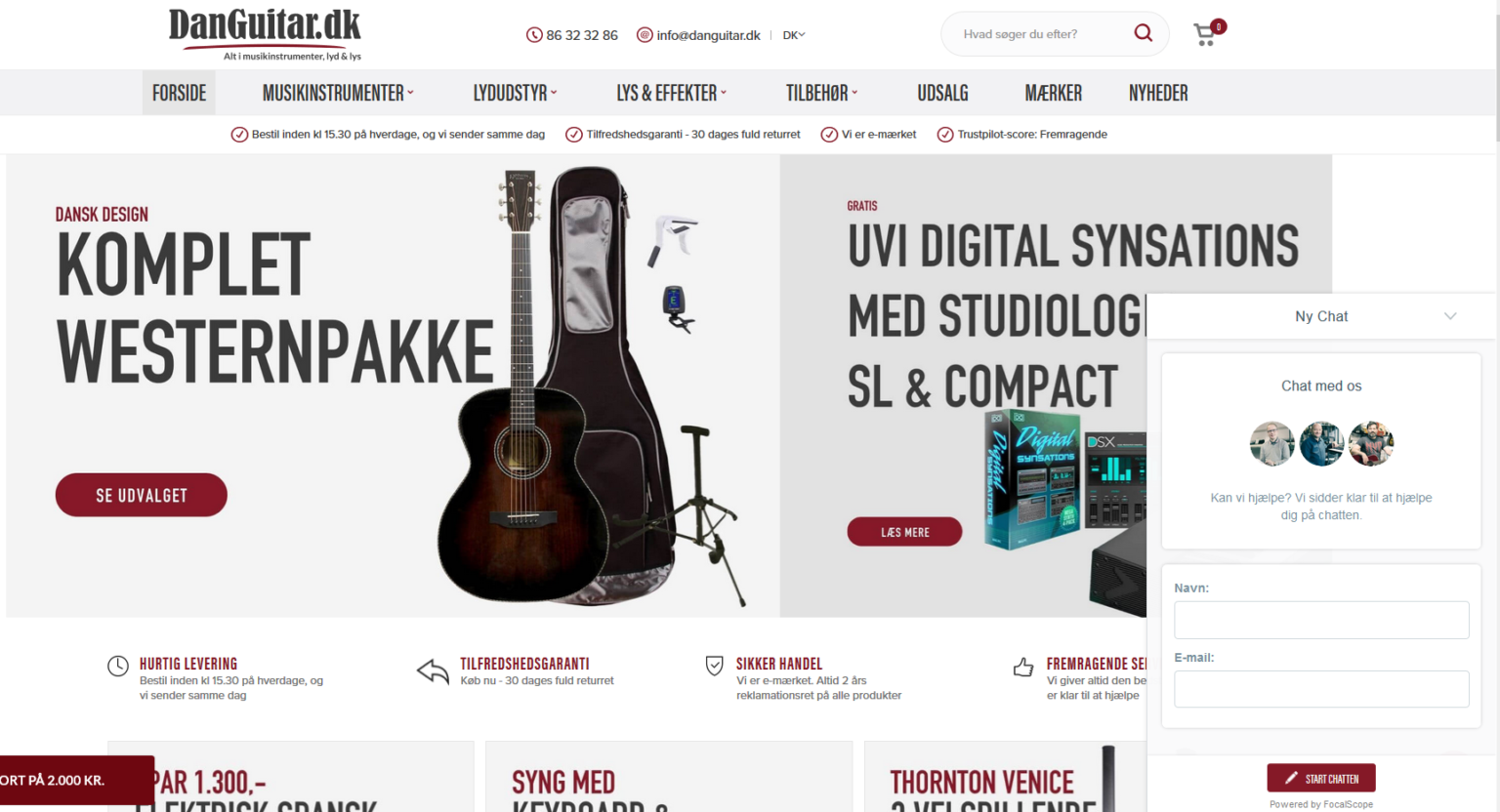Click the thumbs-up Fremragende icon
This screenshot has height=812, width=1500.
(1023, 668)
